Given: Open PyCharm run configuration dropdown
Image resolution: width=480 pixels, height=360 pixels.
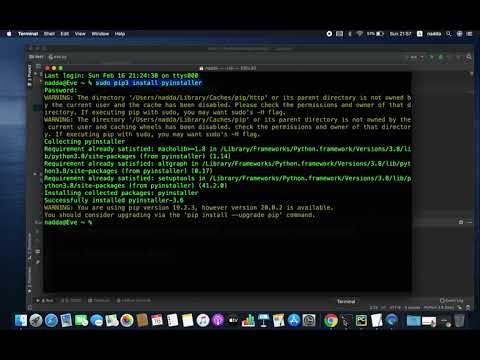Looking at the screenshot, I should point(415,57).
